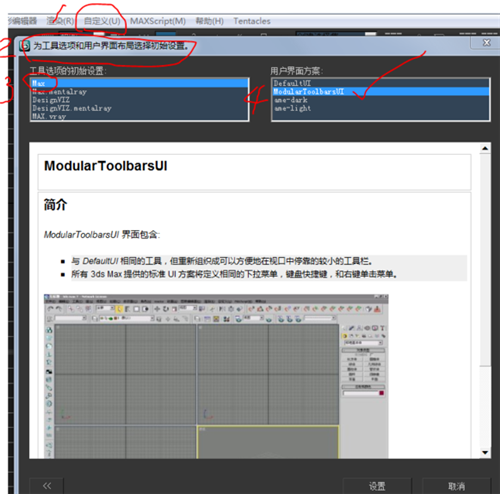Open the 帮助(H) menu
The width and height of the screenshot is (500, 494).
tap(209, 21)
